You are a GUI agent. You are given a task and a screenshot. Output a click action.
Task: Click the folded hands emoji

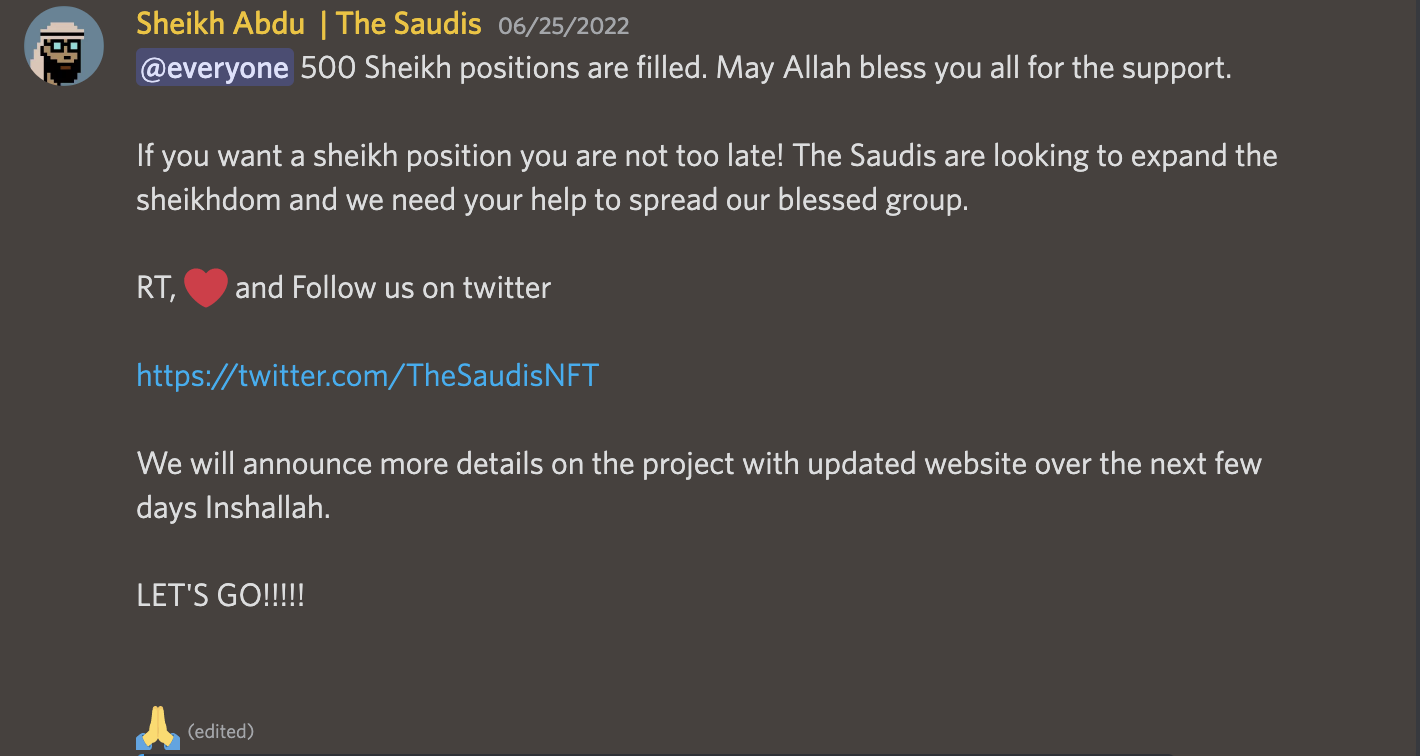158,729
